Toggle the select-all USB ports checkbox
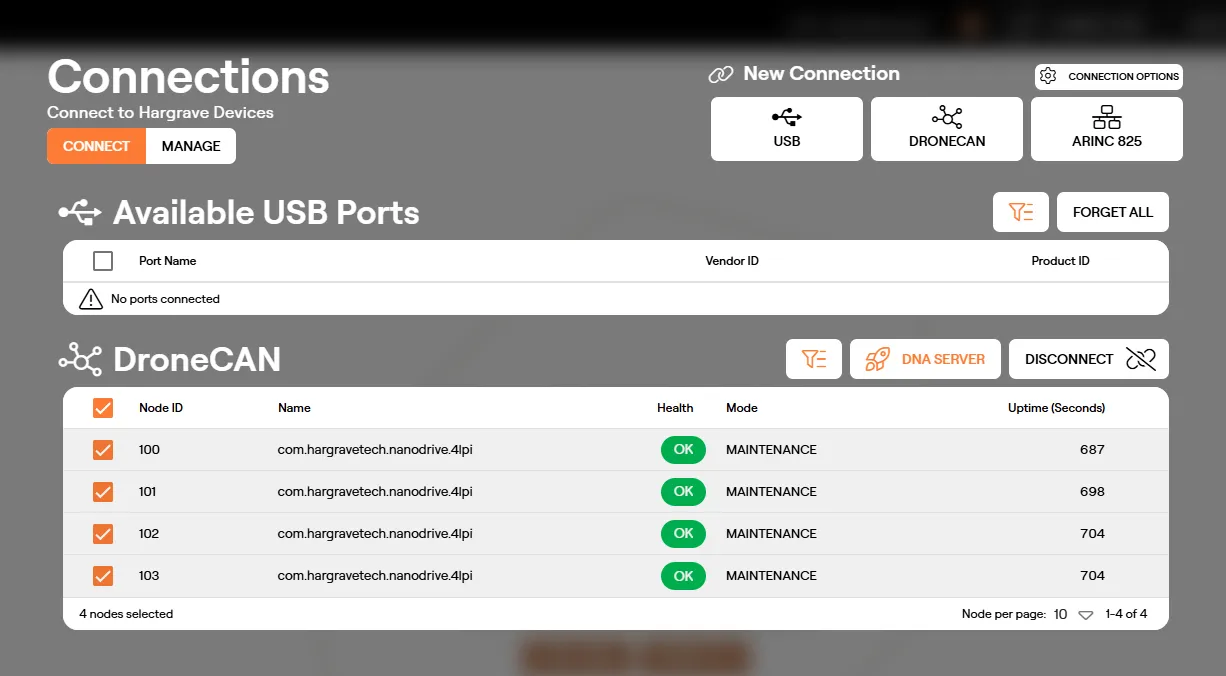Image resolution: width=1226 pixels, height=676 pixels. point(103,261)
